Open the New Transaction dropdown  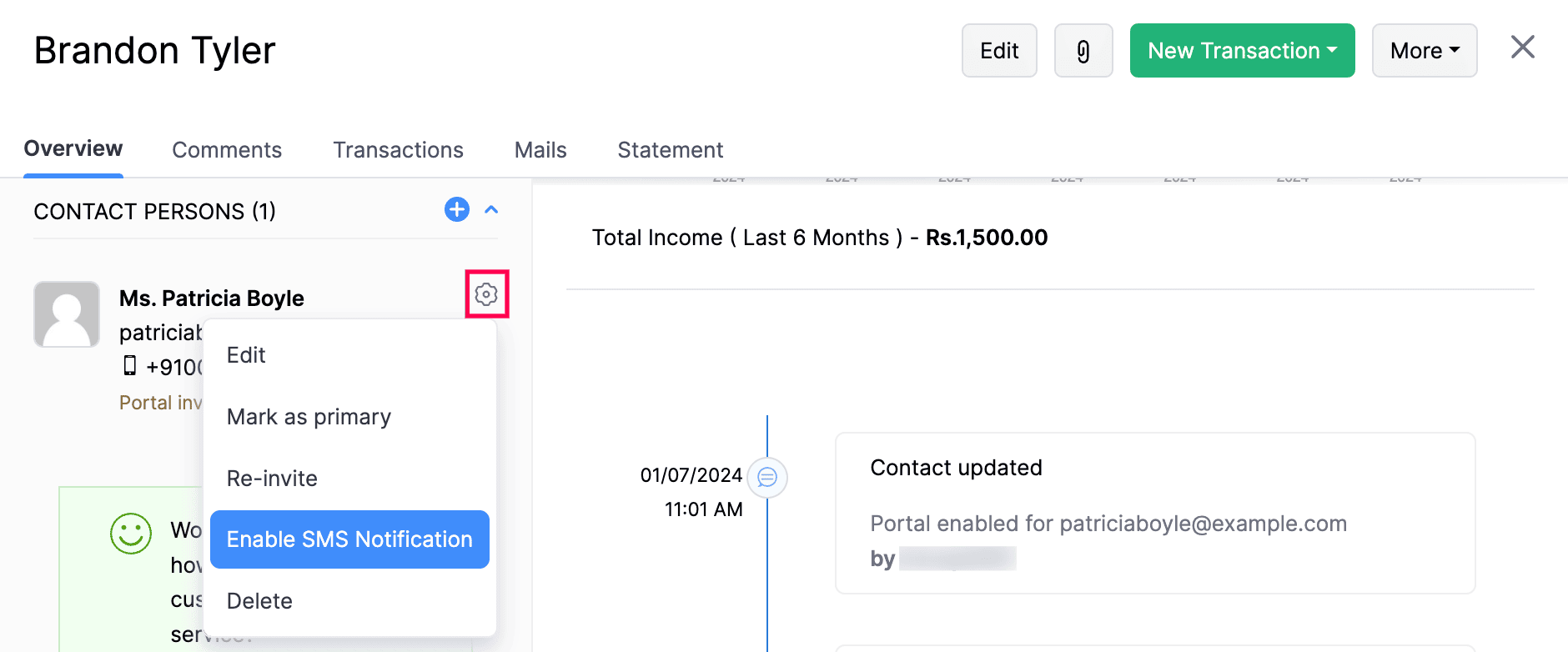1241,51
